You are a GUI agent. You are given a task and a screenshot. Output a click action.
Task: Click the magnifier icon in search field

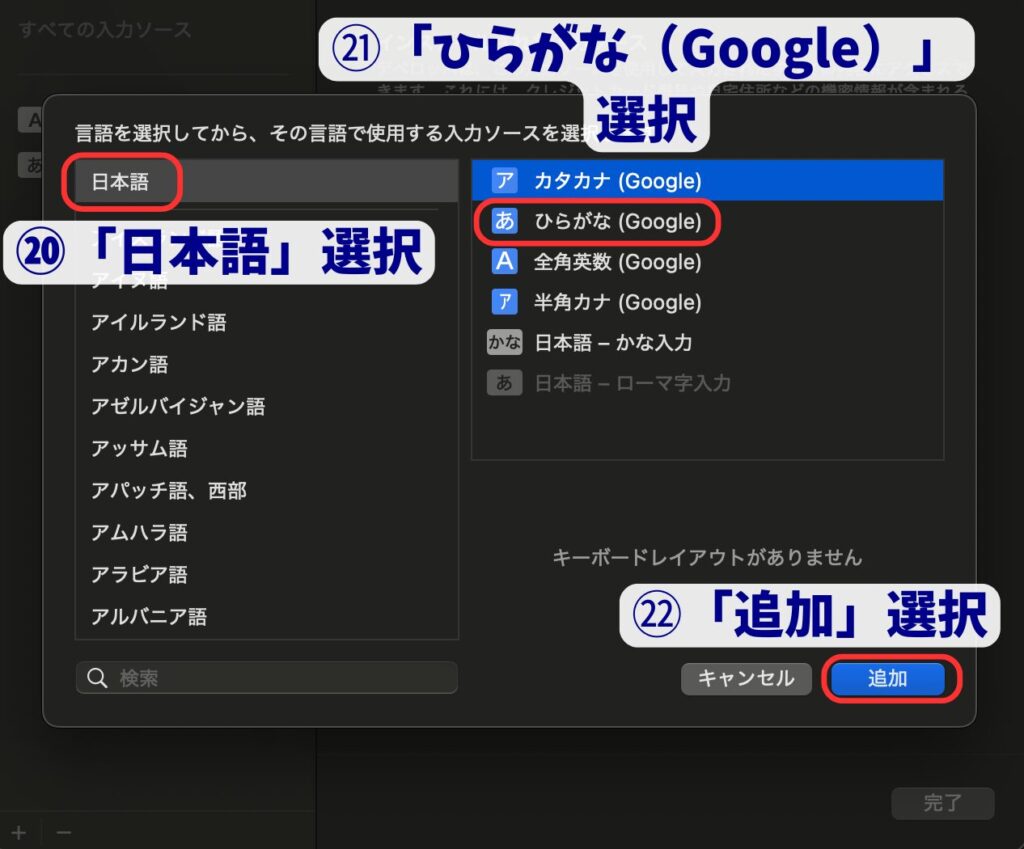pos(97,678)
